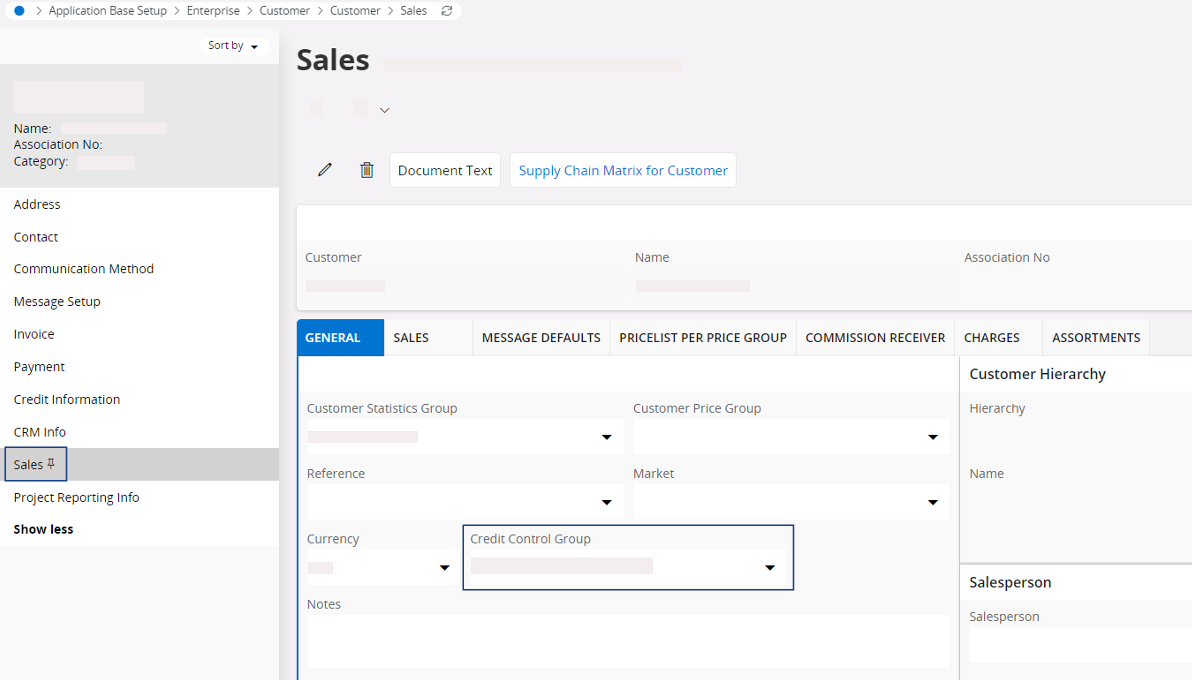Click Show less in sidebar
The width and height of the screenshot is (1192, 680).
point(43,529)
